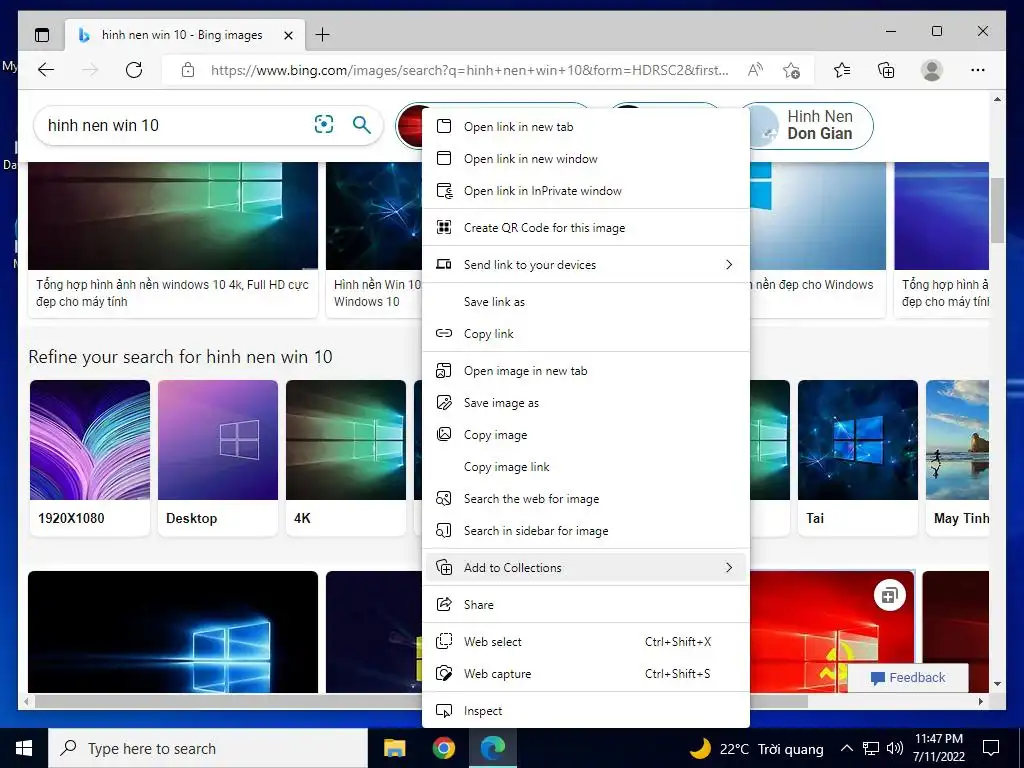The image size is (1024, 768).
Task: Open the Desktop refine thumbnail
Action: (218, 457)
